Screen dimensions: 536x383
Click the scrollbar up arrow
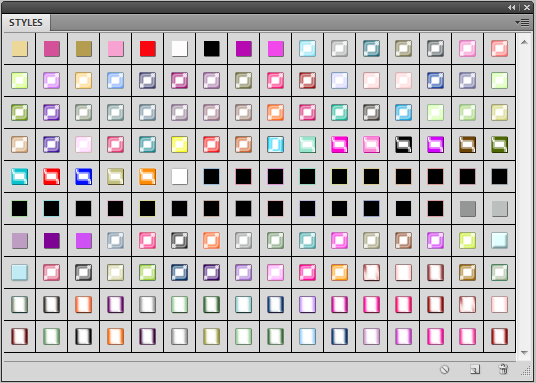coord(524,42)
